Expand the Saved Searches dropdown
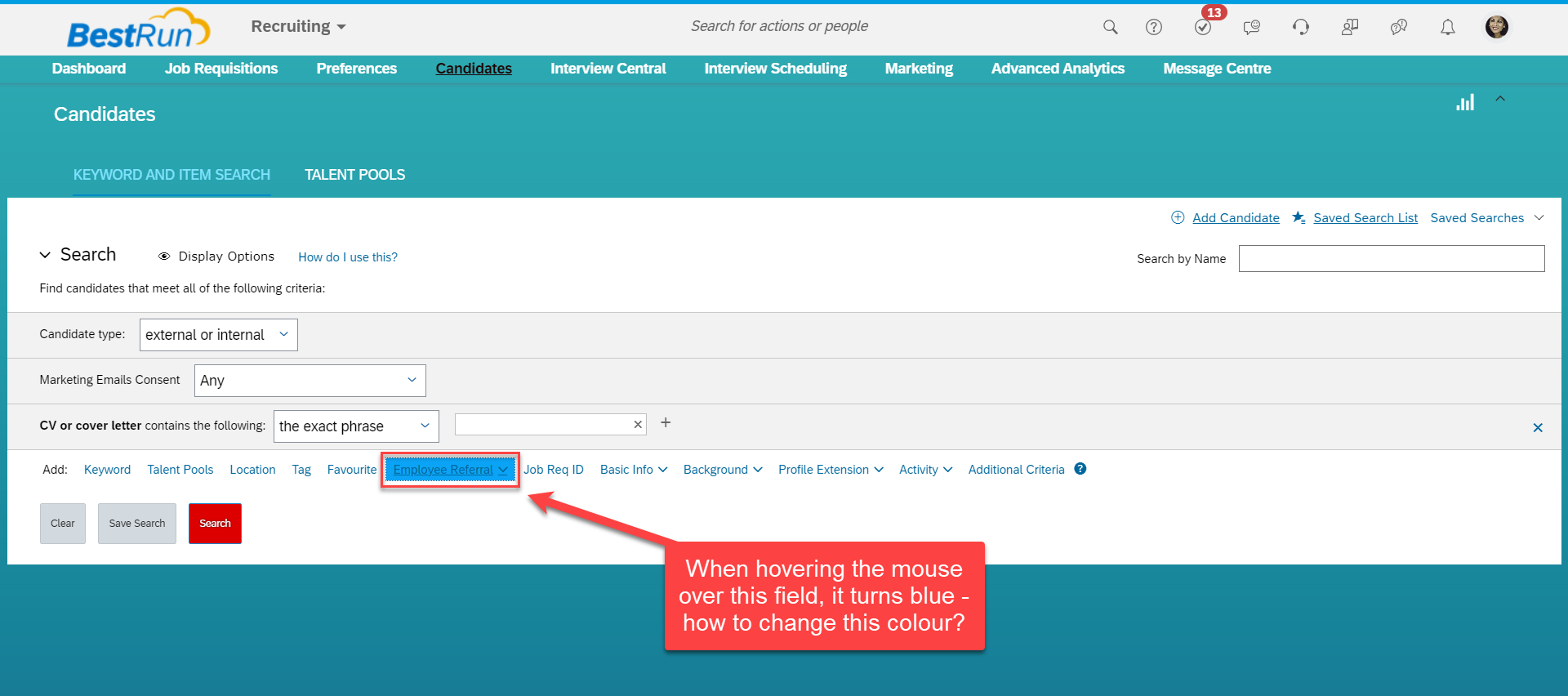 click(x=1487, y=217)
